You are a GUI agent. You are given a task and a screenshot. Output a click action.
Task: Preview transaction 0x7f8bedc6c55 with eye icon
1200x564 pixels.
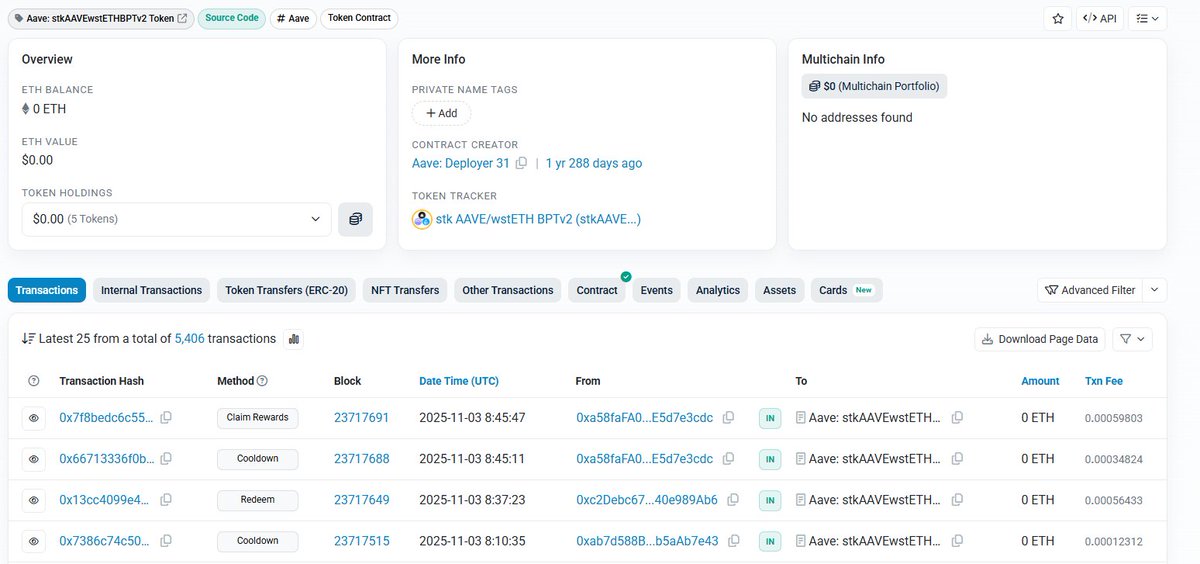33,418
